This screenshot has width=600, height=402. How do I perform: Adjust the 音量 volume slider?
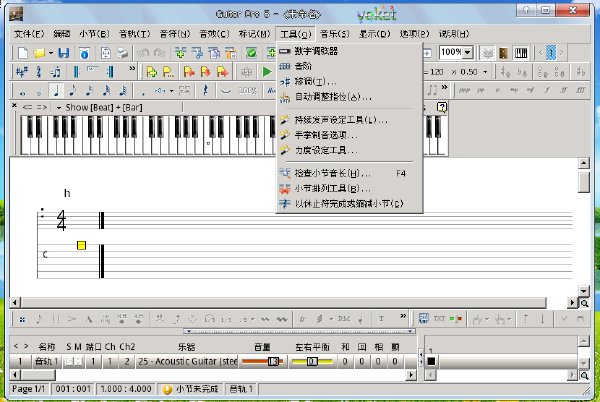[x=262, y=361]
